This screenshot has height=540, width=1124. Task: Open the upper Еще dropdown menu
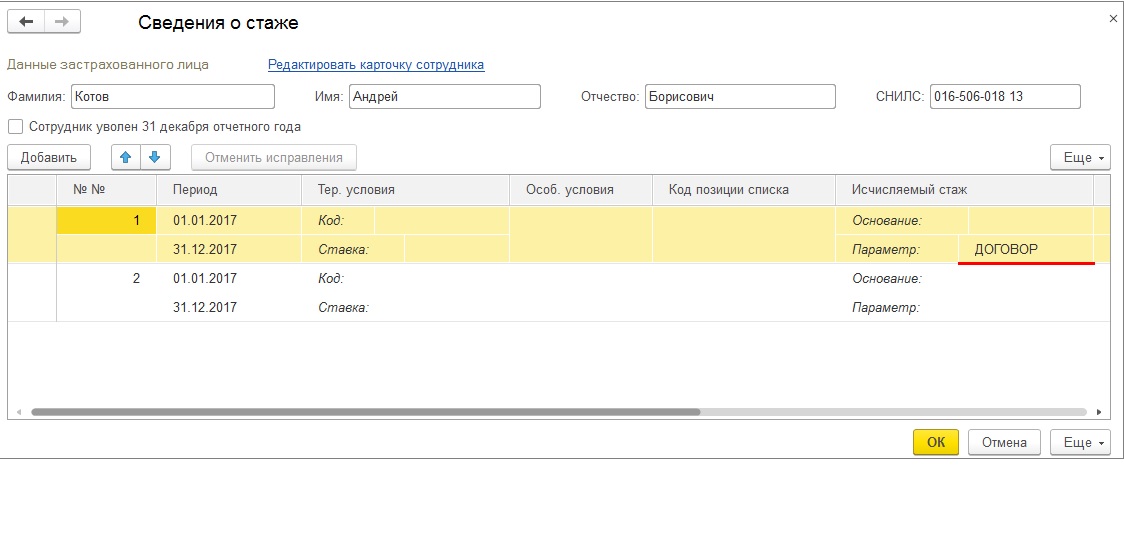click(x=1079, y=157)
